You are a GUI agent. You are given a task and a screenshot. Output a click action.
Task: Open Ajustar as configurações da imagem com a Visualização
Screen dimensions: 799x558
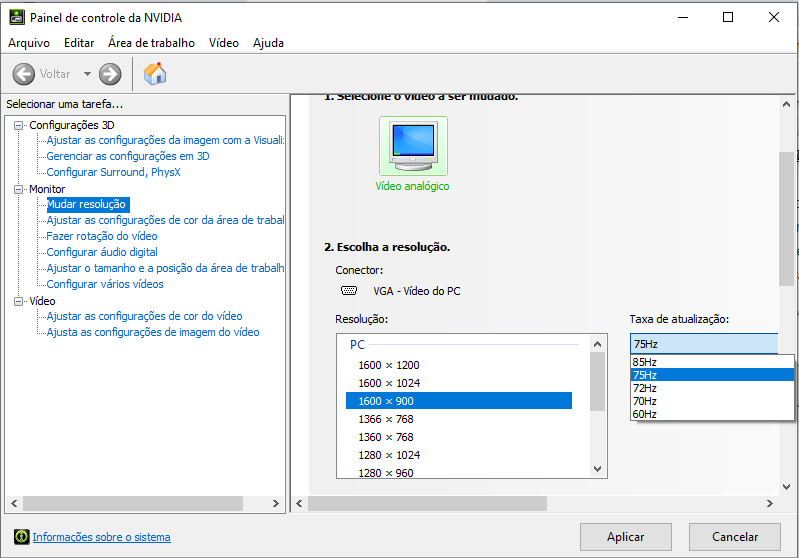(x=165, y=140)
